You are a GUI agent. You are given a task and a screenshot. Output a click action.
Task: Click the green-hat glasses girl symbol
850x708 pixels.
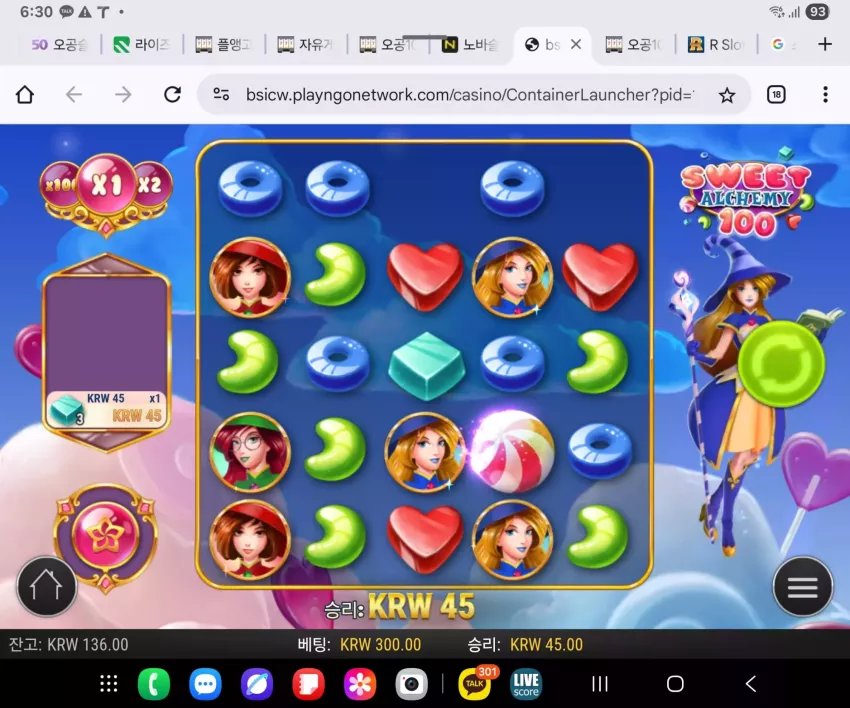(x=250, y=451)
